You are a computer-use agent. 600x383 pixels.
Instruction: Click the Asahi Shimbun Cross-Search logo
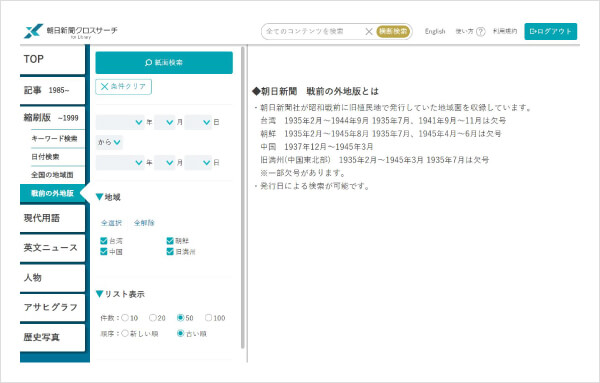pos(71,31)
